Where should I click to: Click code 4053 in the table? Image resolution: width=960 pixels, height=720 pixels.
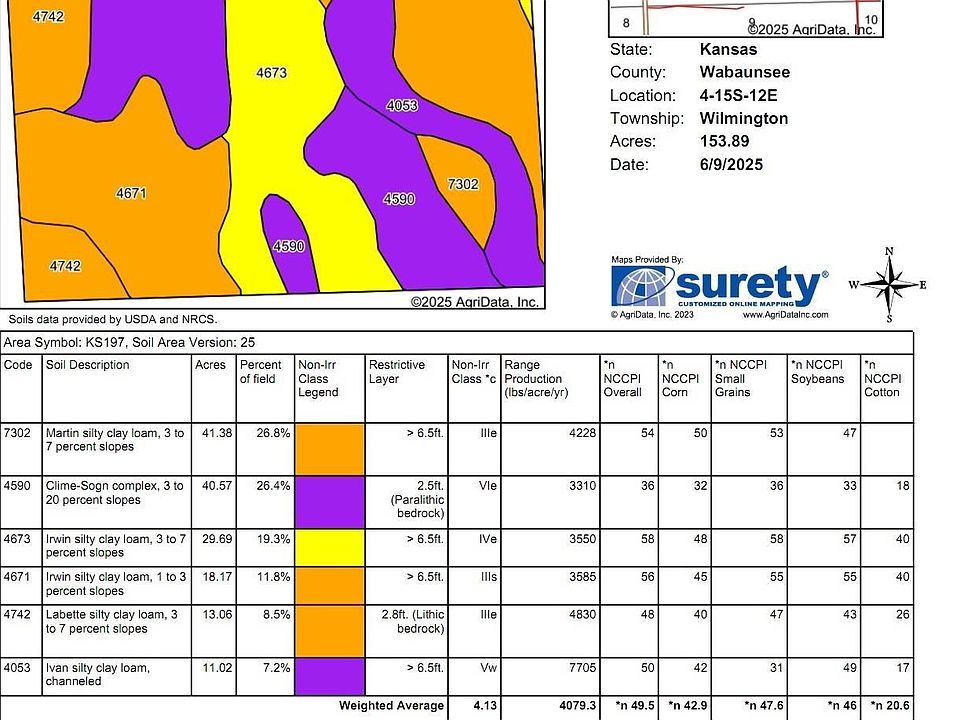[17, 668]
